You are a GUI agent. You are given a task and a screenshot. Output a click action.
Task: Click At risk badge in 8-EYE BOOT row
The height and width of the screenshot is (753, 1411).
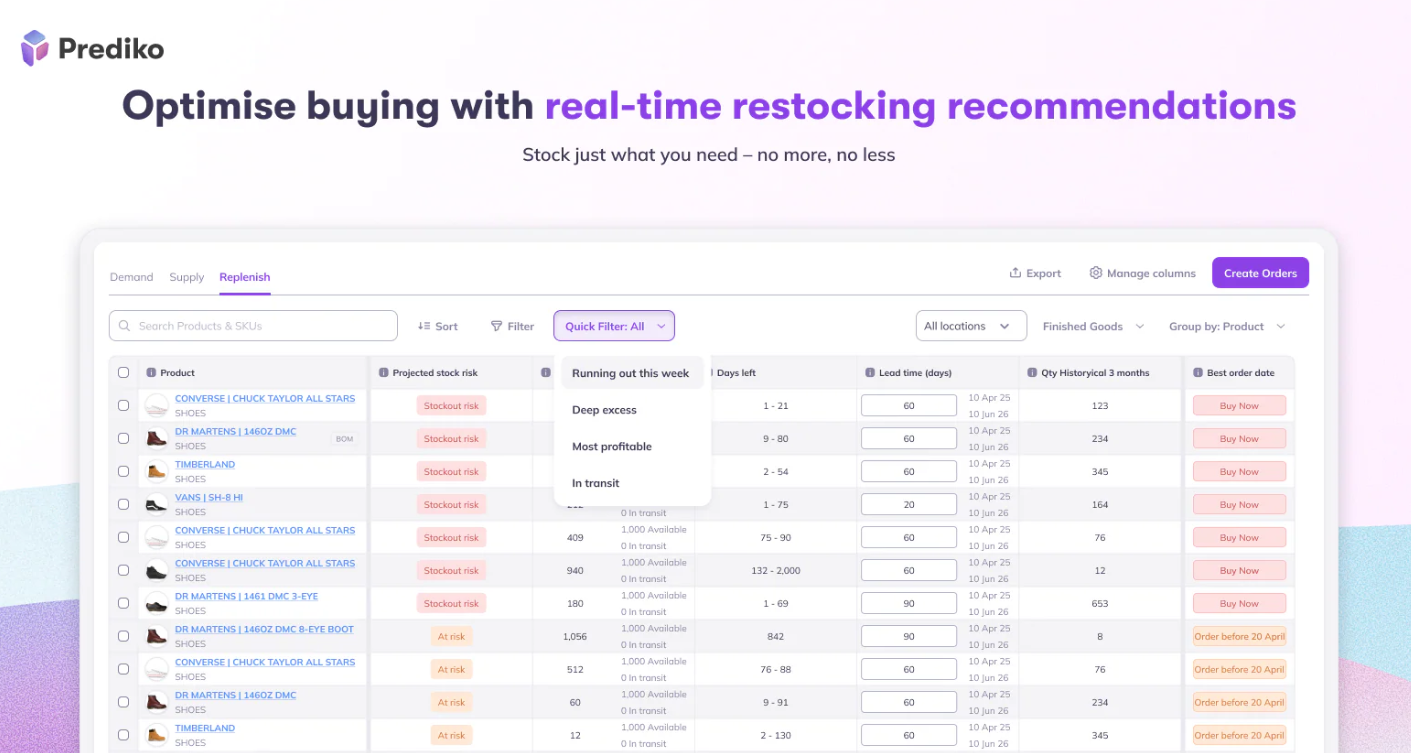coord(451,637)
